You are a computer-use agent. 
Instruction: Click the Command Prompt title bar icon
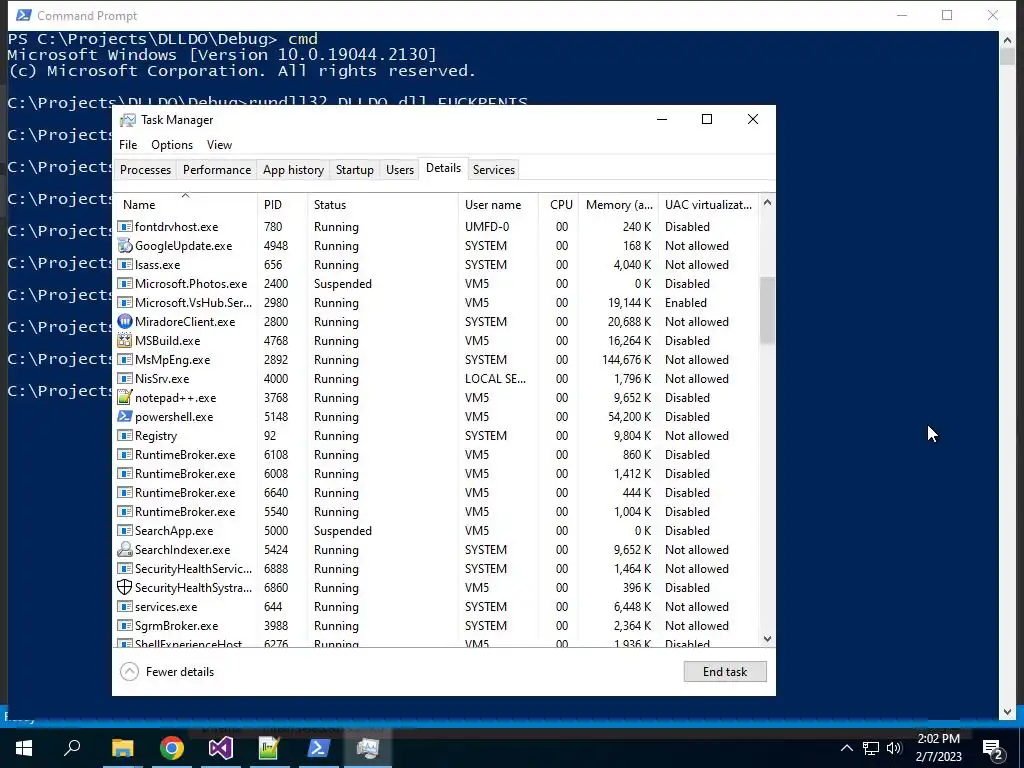[23, 15]
